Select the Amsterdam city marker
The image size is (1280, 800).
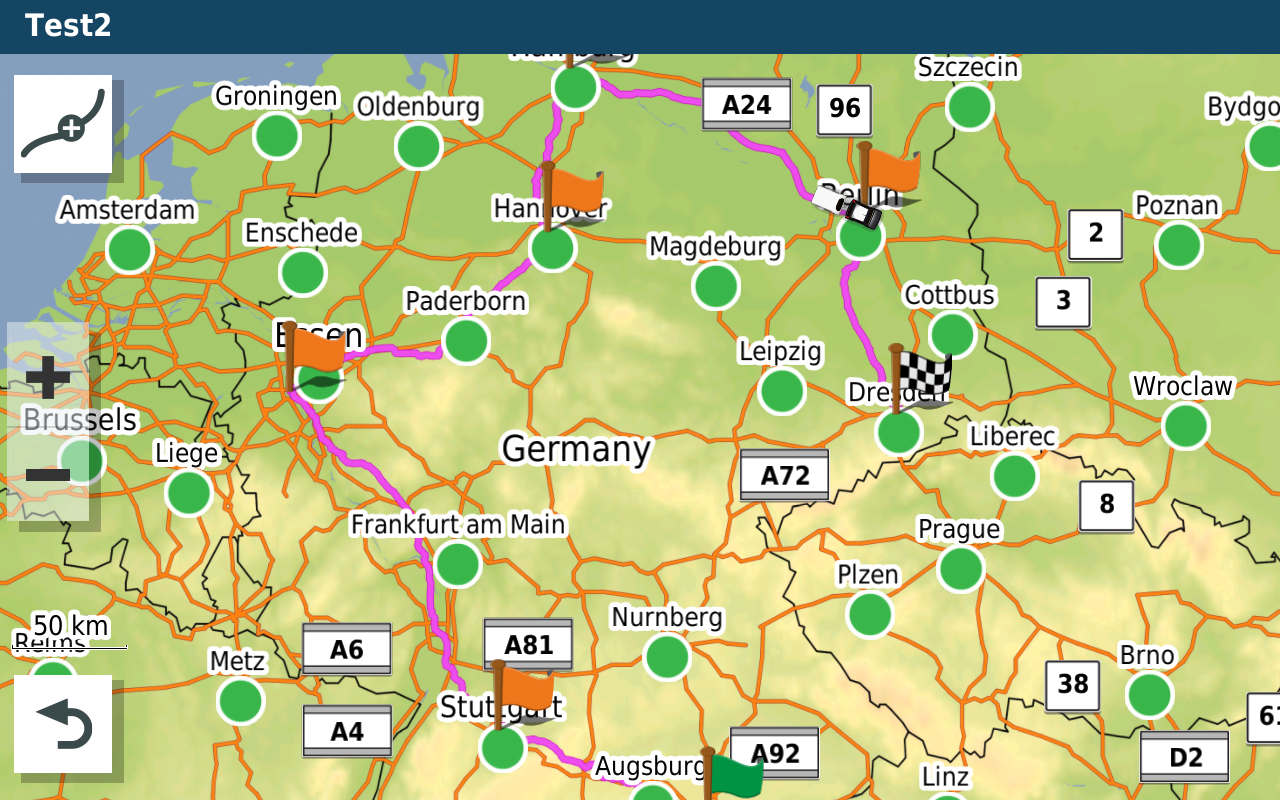point(130,250)
